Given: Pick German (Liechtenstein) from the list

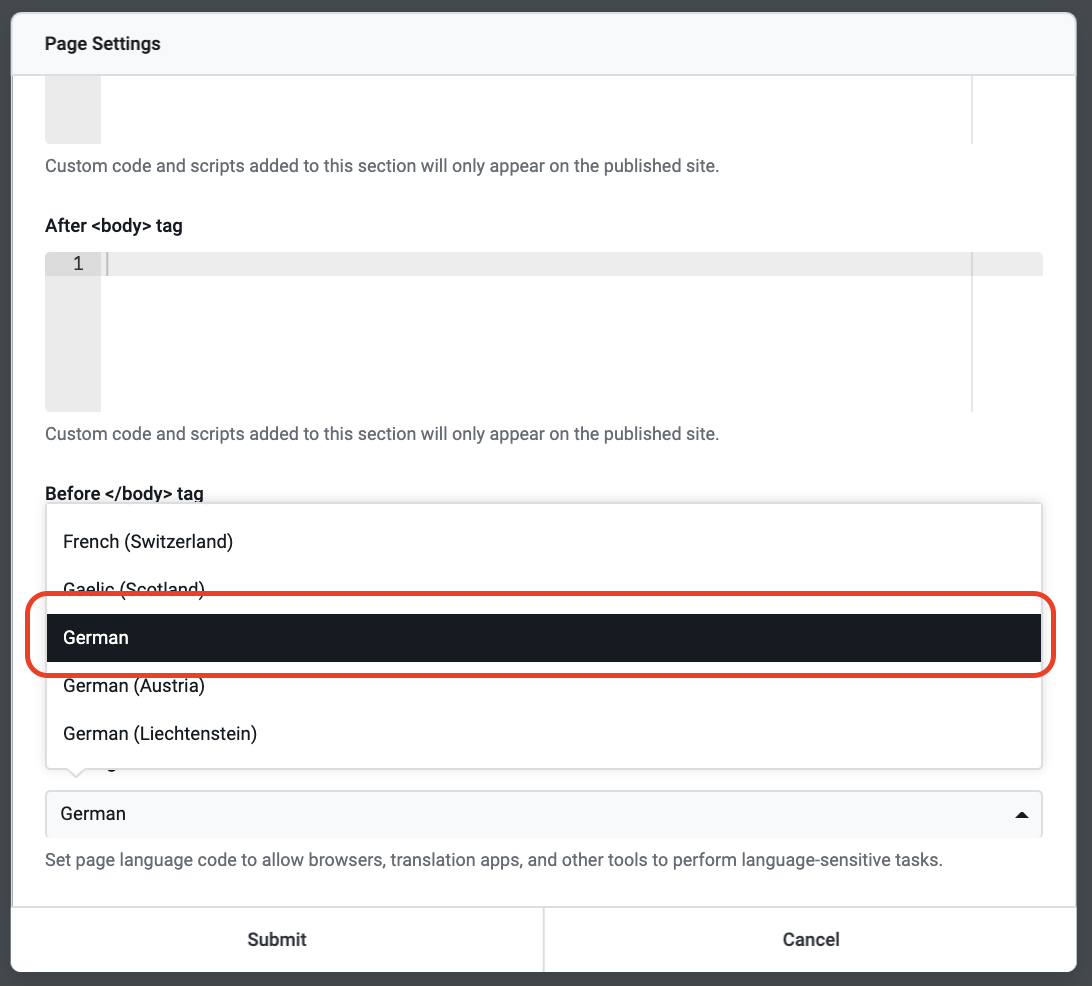Looking at the screenshot, I should pyautogui.click(x=543, y=733).
